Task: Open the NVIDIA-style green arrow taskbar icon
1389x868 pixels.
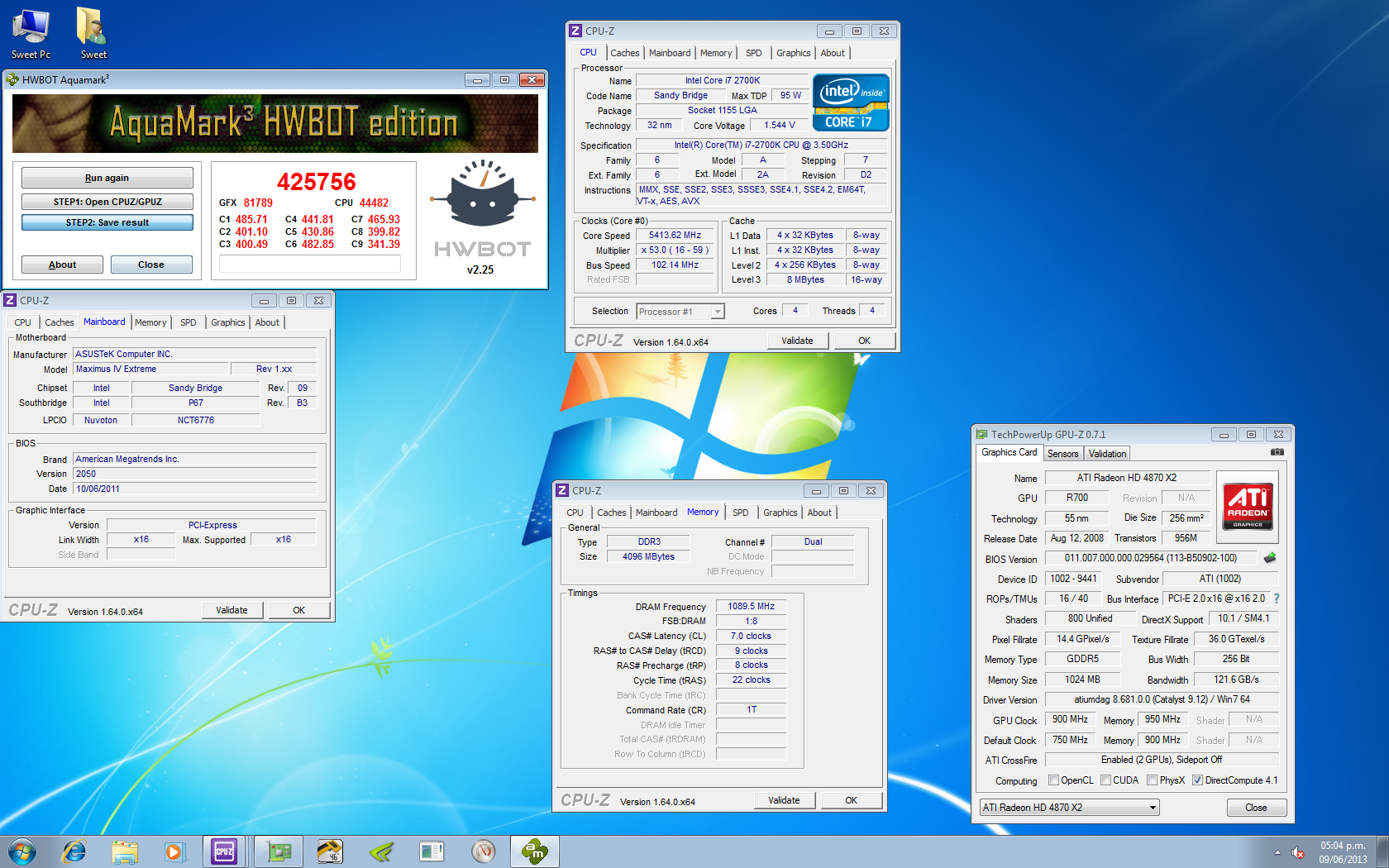Action: tap(381, 851)
